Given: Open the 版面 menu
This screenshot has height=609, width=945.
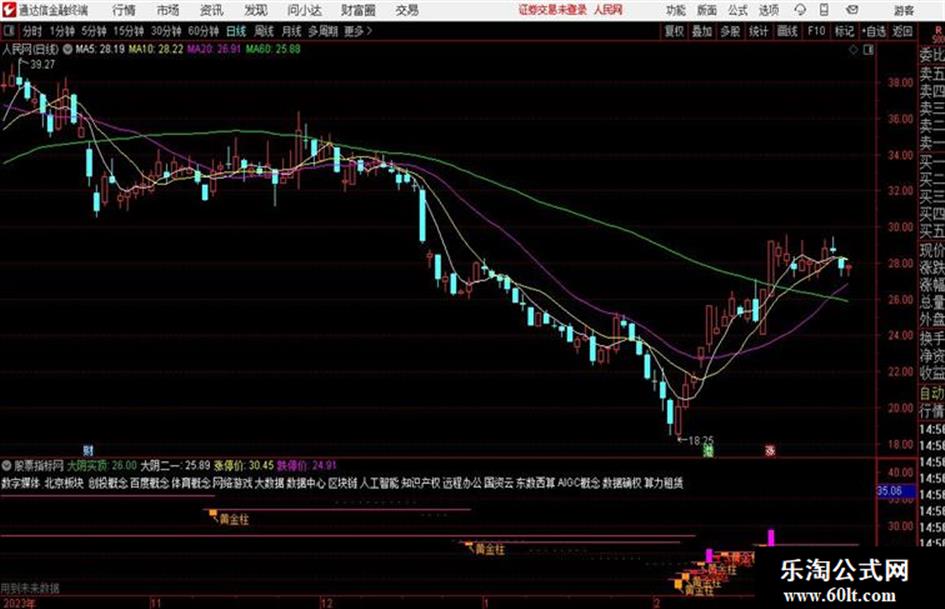Looking at the screenshot, I should tap(707, 10).
